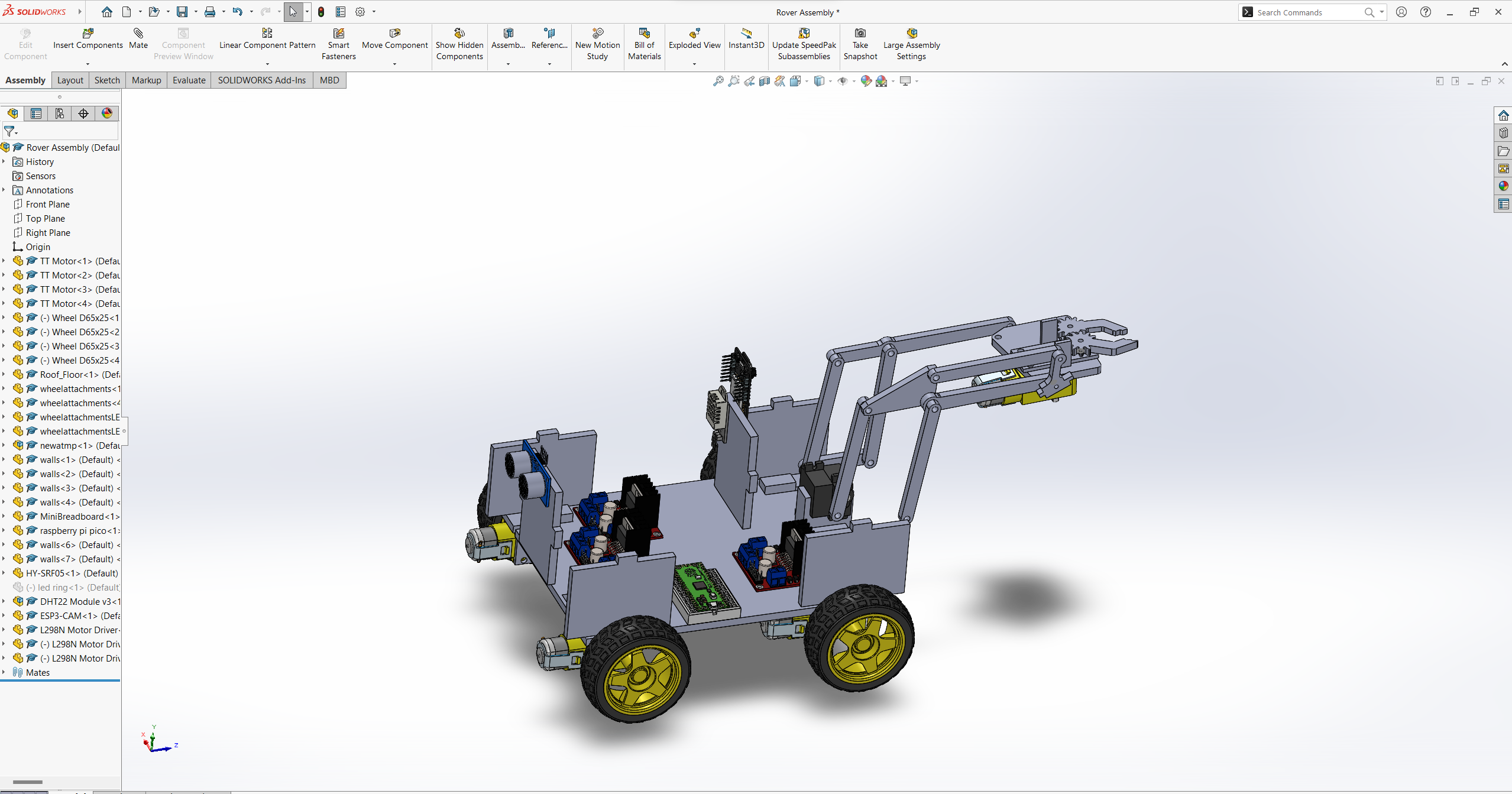Screen dimensions: 1512x794
Task: Create an Exploded View
Action: 694,39
